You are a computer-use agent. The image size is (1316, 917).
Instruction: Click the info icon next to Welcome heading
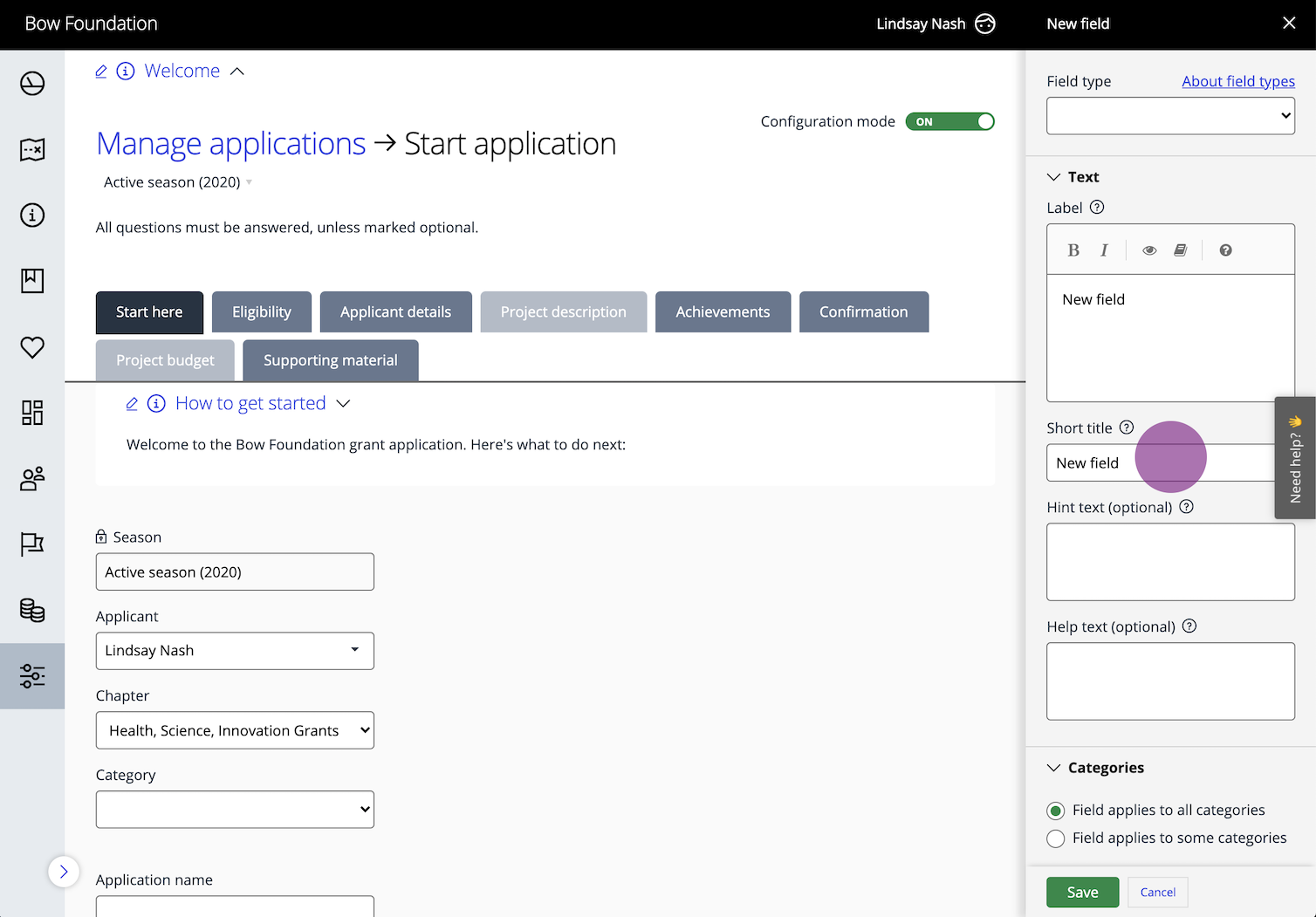tap(127, 71)
